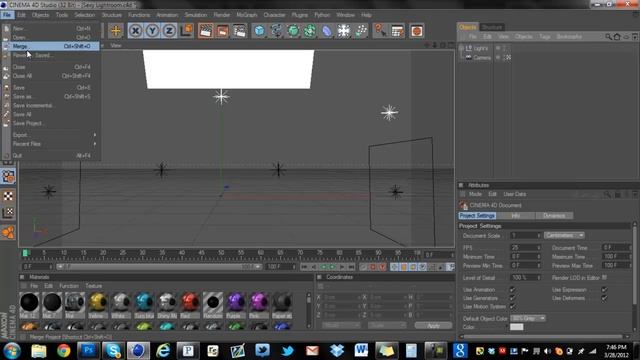Click the Apply button in Coordinates
Screen dimensions: 640x360
point(433,325)
